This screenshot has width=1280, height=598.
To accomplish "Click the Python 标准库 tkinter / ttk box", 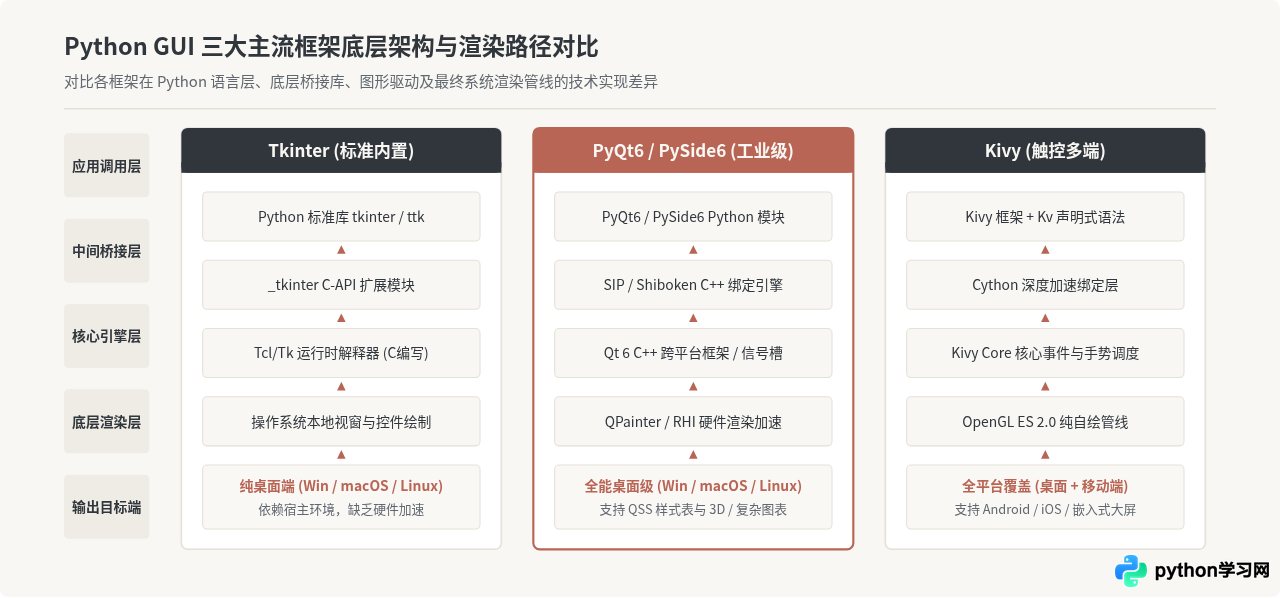I will (341, 217).
